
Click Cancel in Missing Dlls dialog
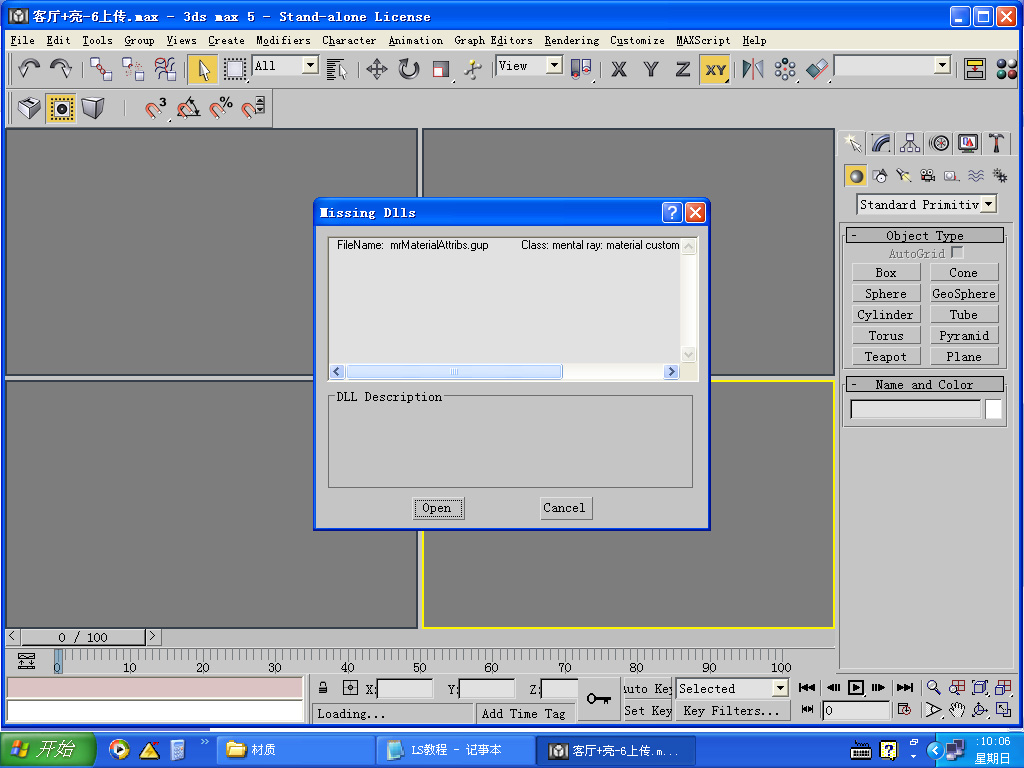566,508
